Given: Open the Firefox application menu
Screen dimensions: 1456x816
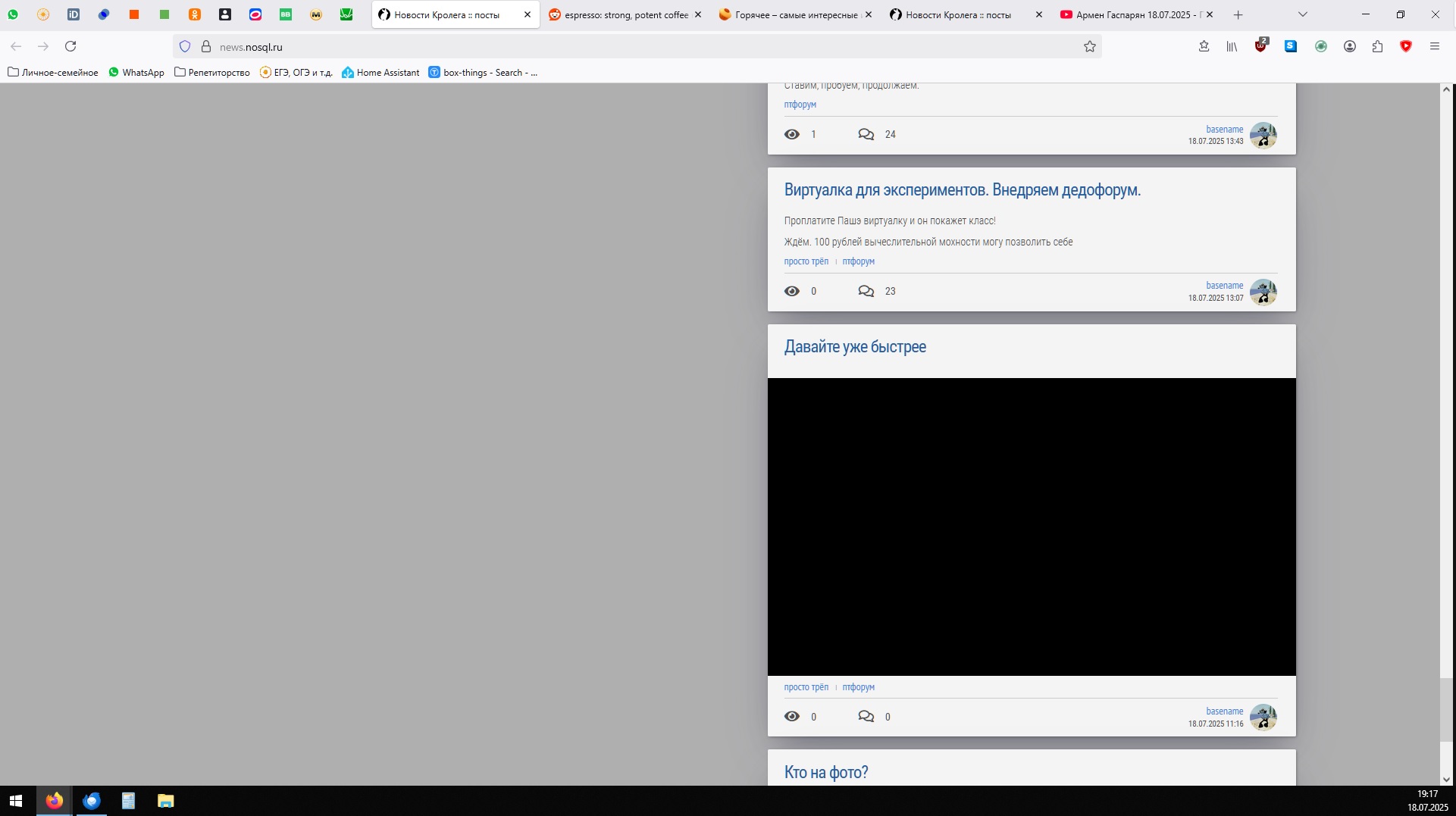Looking at the screenshot, I should pos(1434,46).
